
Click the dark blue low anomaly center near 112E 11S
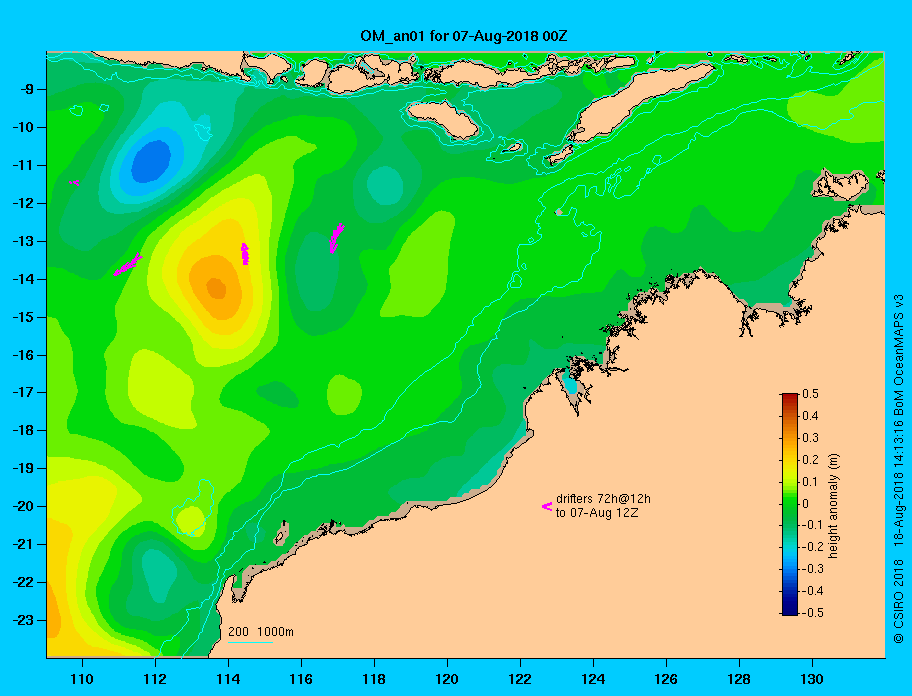pos(151,161)
